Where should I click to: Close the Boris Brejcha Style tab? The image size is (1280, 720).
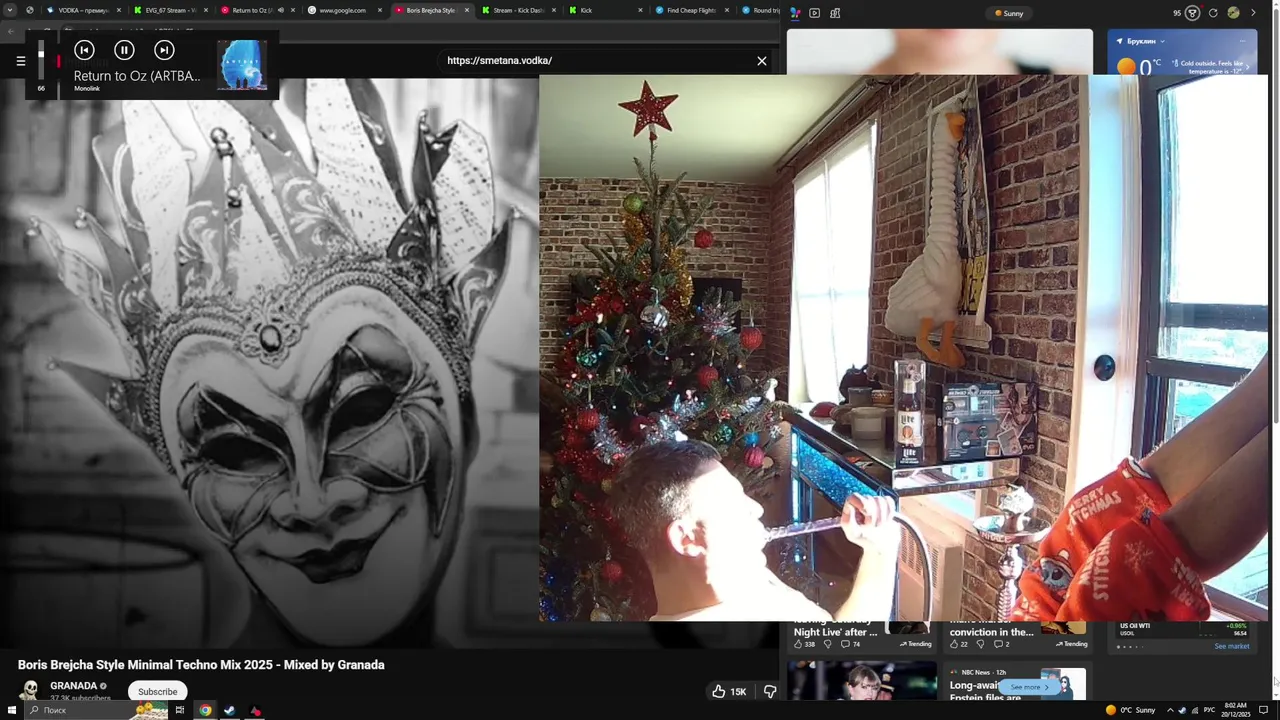[x=466, y=10]
